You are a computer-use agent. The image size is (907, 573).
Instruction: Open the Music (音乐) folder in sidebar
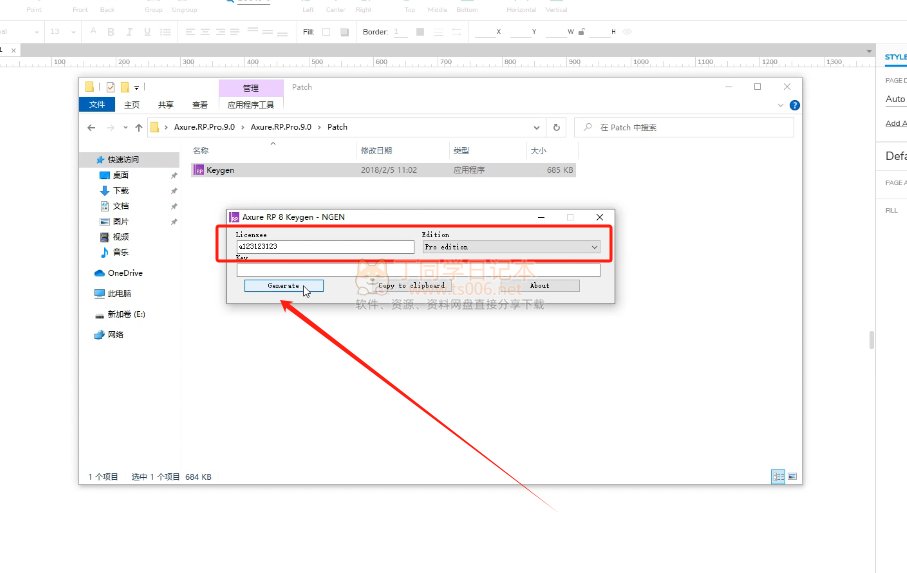click(120, 252)
